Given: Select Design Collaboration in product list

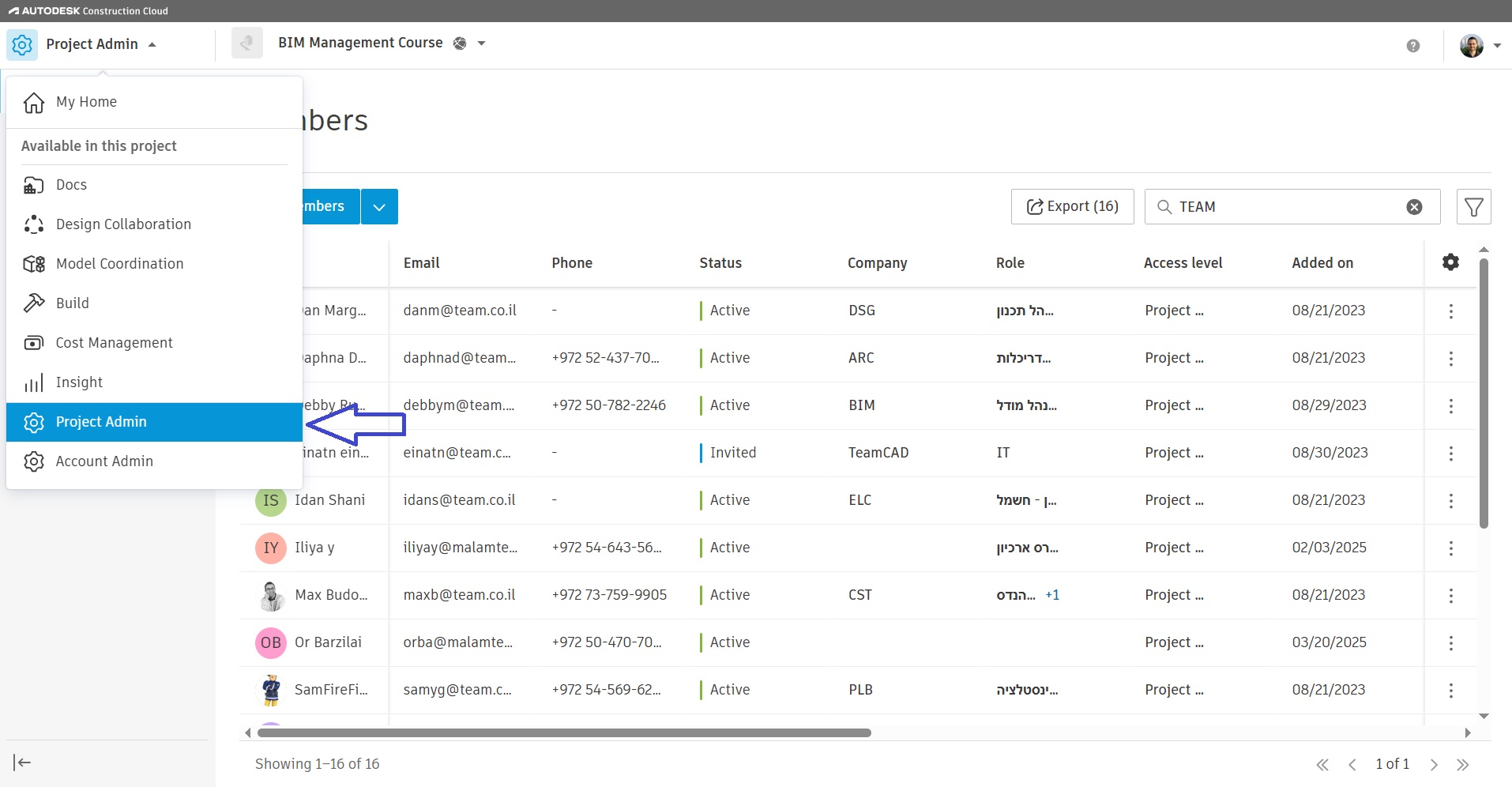Looking at the screenshot, I should click(123, 224).
